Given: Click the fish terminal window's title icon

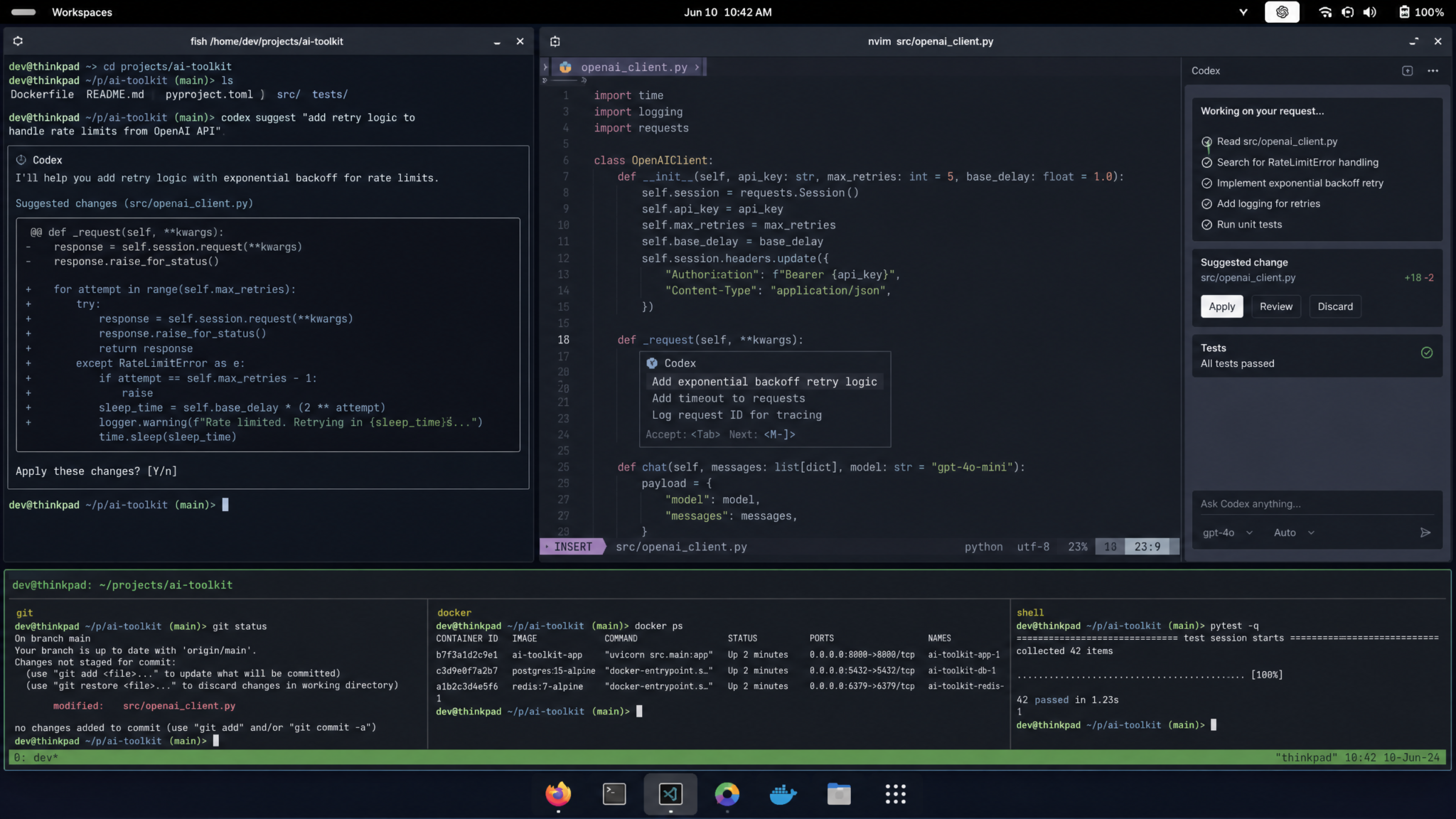Looking at the screenshot, I should tap(18, 41).
